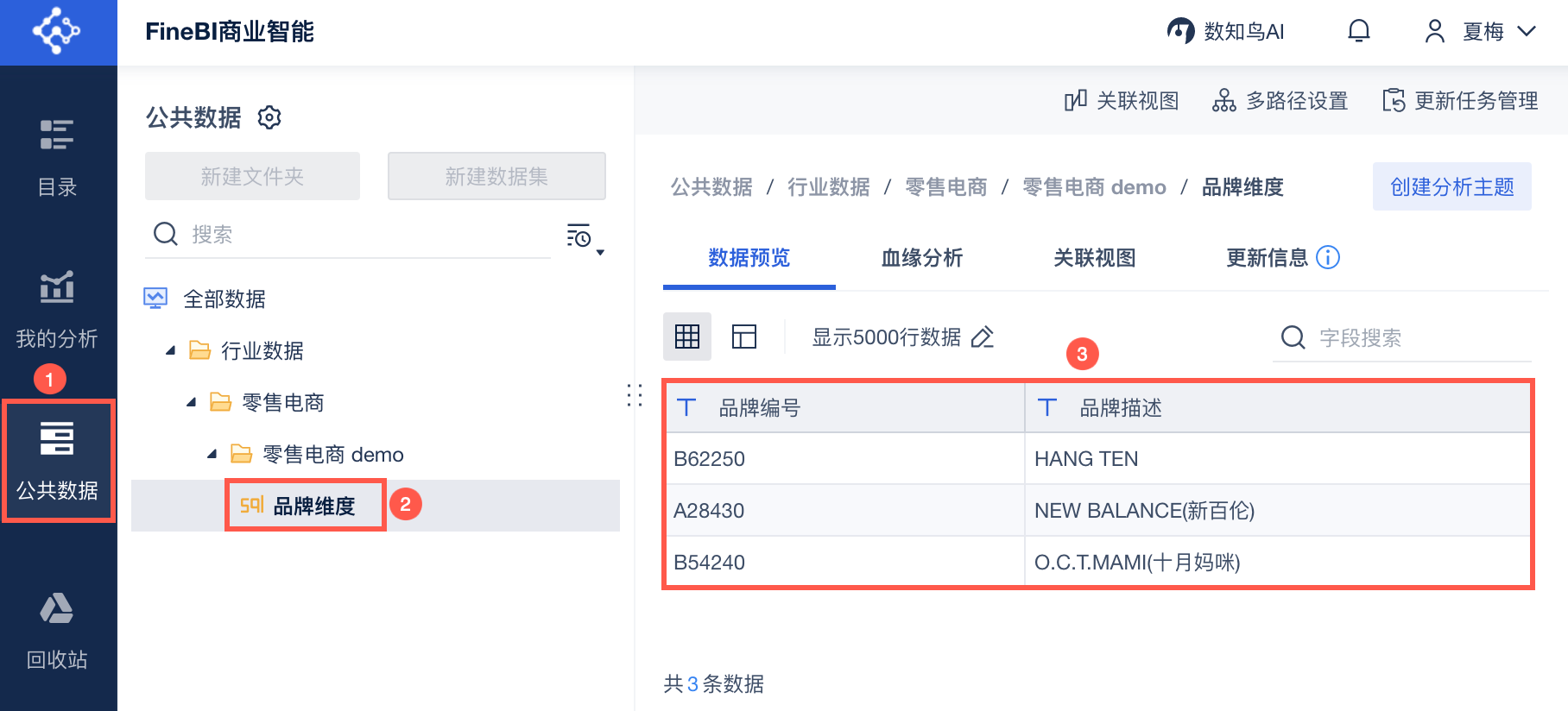
Task: Click the edit pencil next to 显示5000行数据
Action: (983, 337)
